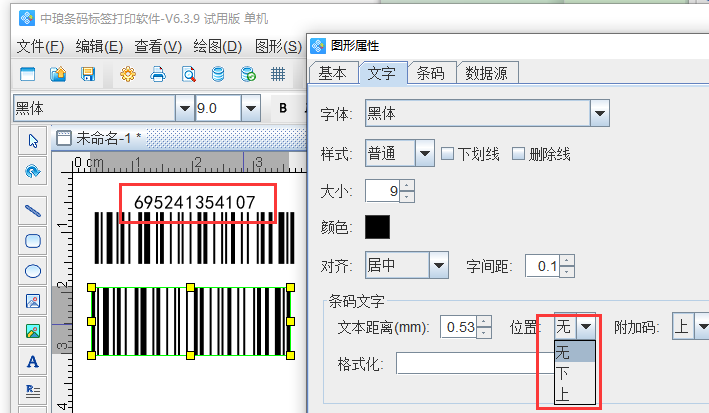This screenshot has height=413, width=709.
Task: Select the insert image tool
Action: click(x=33, y=301)
